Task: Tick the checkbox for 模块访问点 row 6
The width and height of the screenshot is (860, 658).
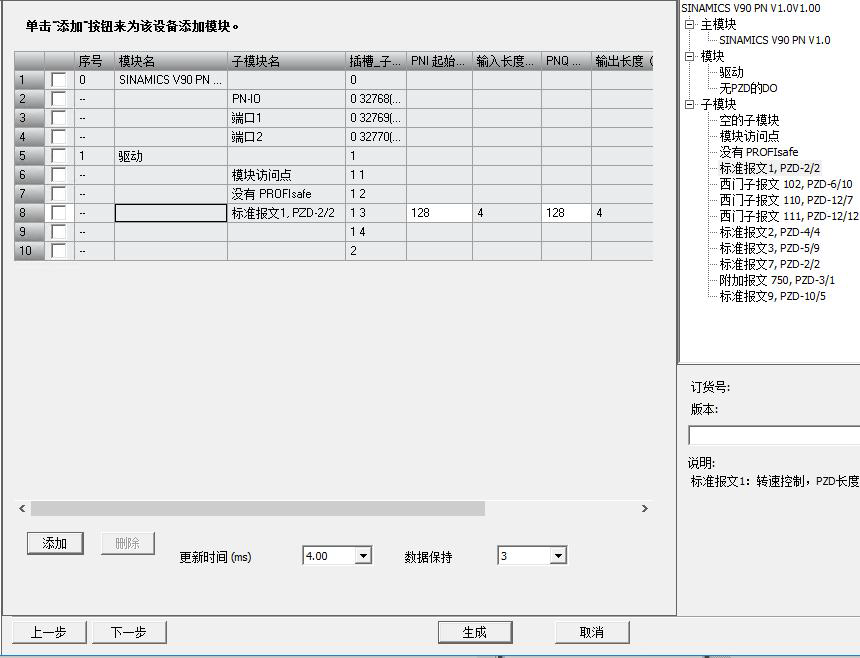Action: click(x=59, y=175)
